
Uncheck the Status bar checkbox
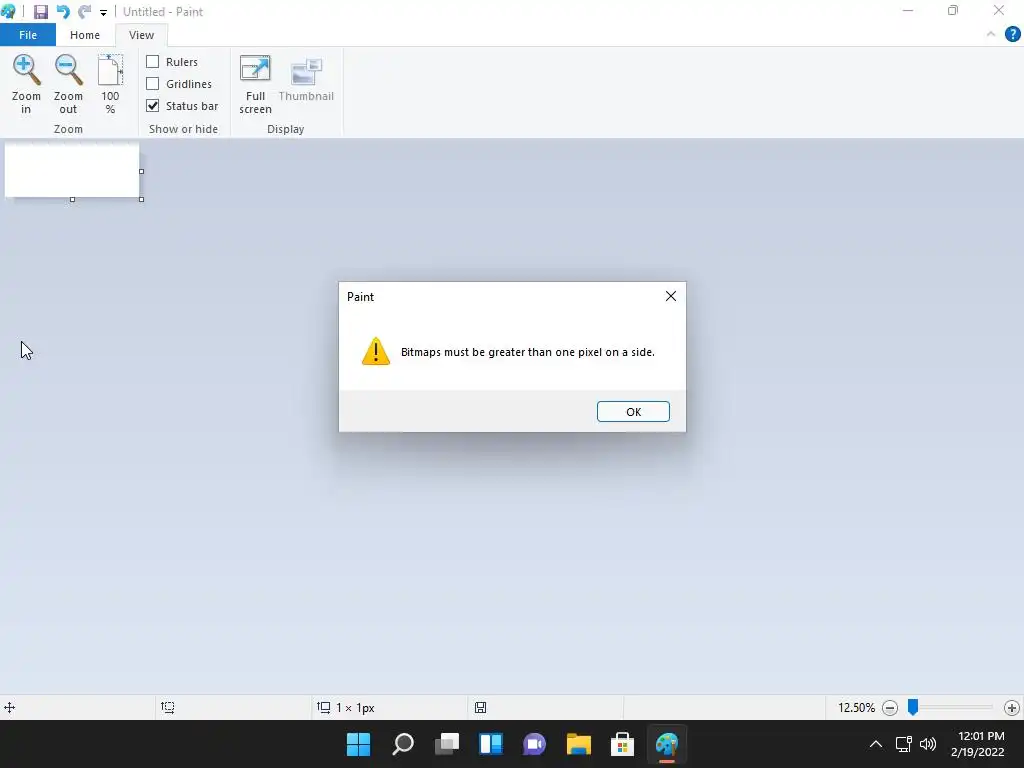point(152,106)
